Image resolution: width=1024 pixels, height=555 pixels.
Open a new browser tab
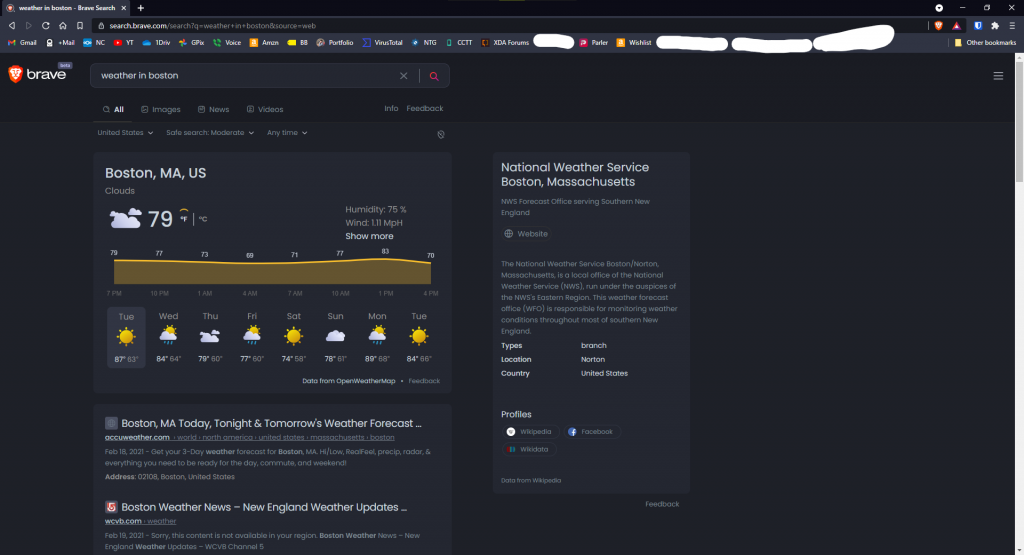(x=140, y=8)
